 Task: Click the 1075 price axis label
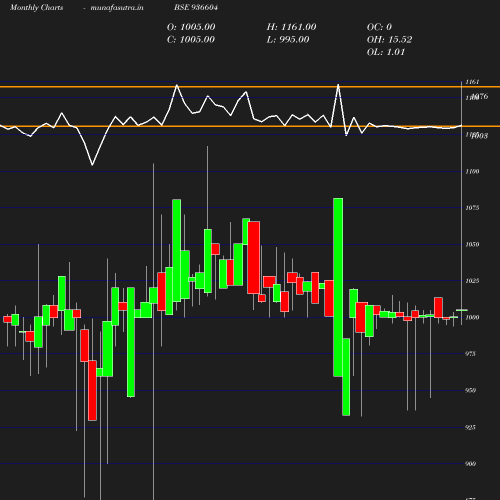click(x=472, y=208)
